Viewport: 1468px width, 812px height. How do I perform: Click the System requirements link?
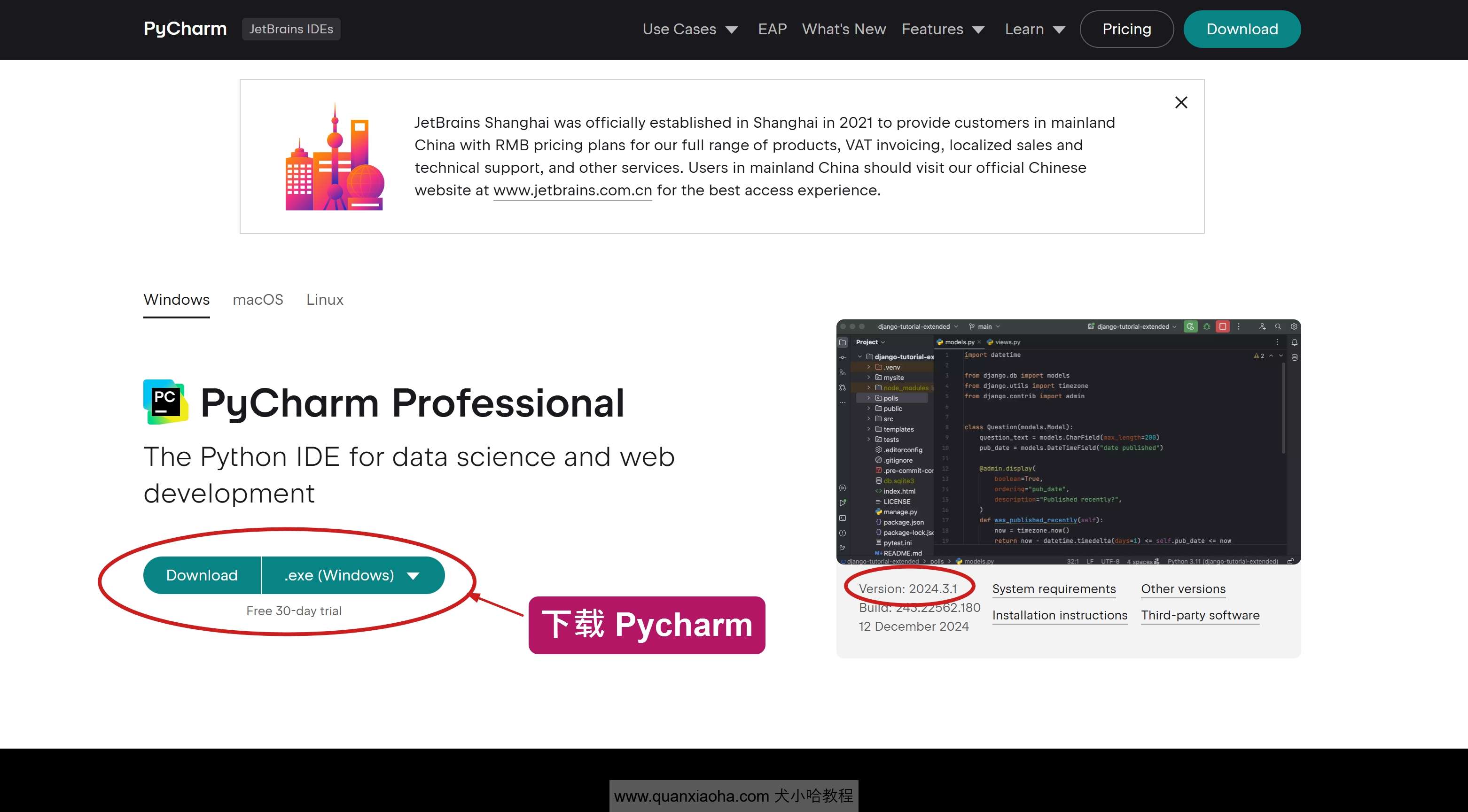point(1054,589)
